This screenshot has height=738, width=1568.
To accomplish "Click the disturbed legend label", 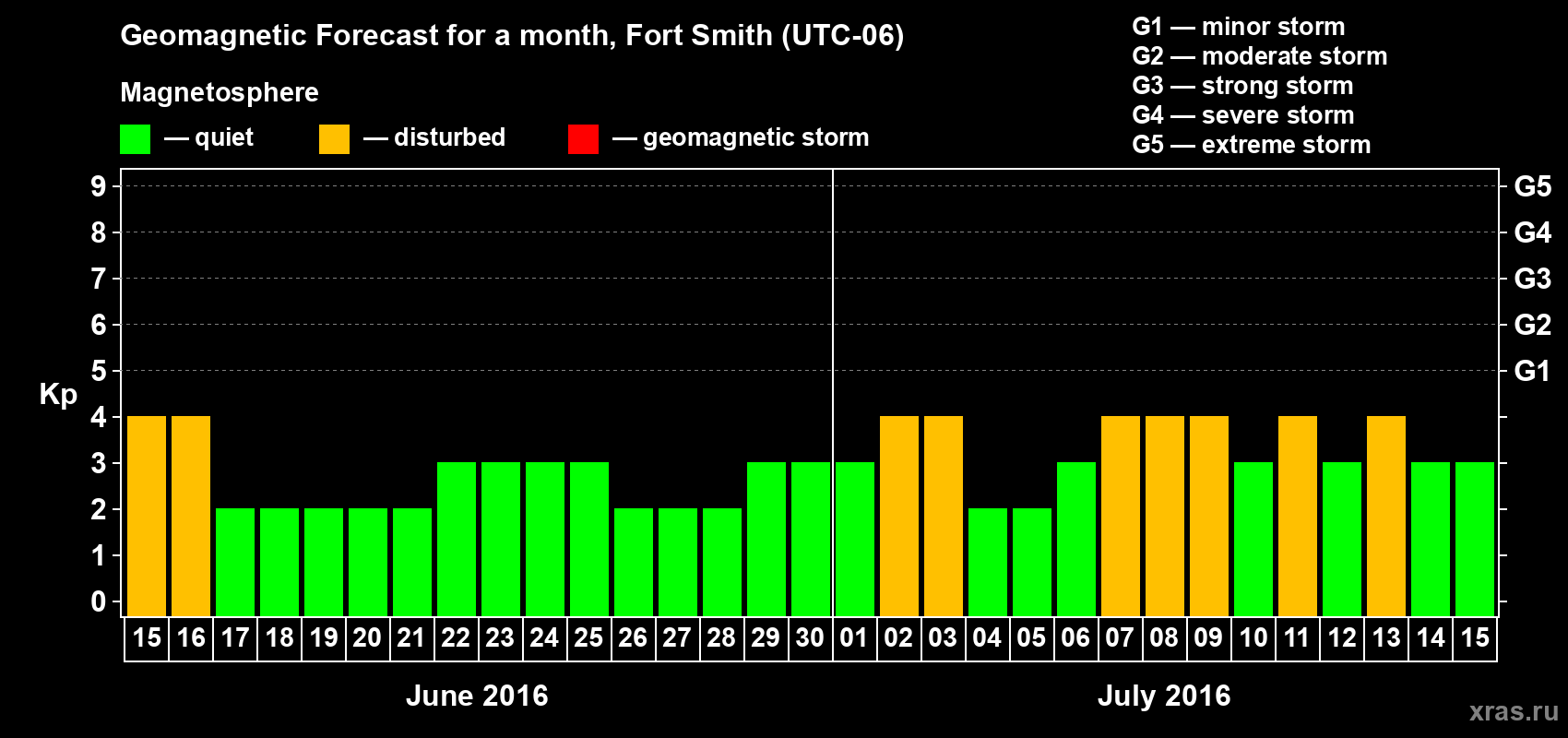I will pyautogui.click(x=449, y=137).
